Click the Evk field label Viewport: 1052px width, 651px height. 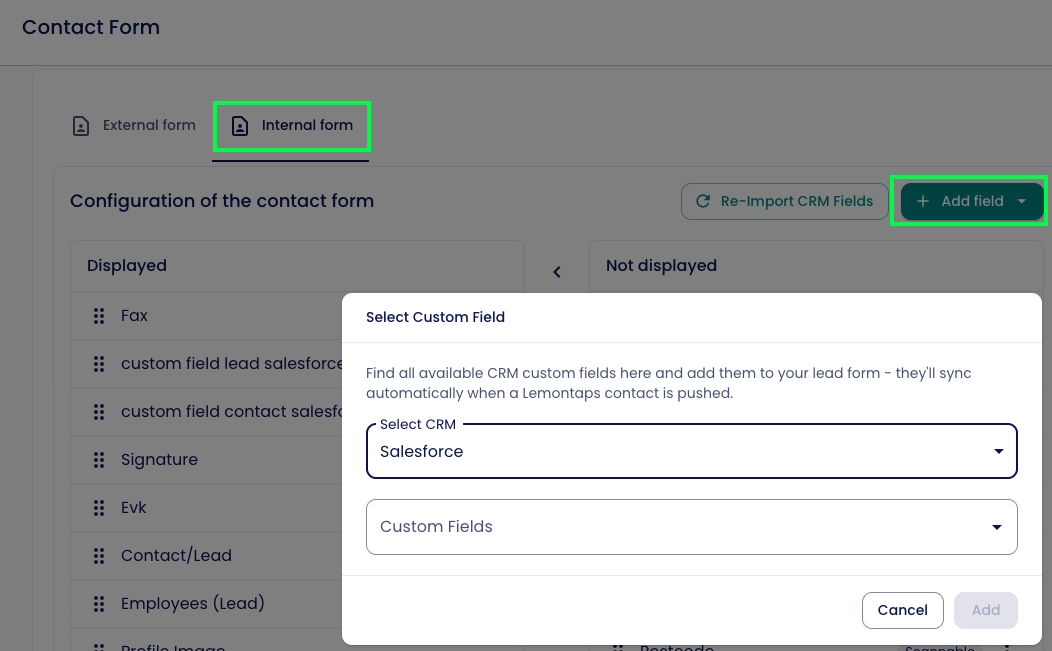coord(134,508)
